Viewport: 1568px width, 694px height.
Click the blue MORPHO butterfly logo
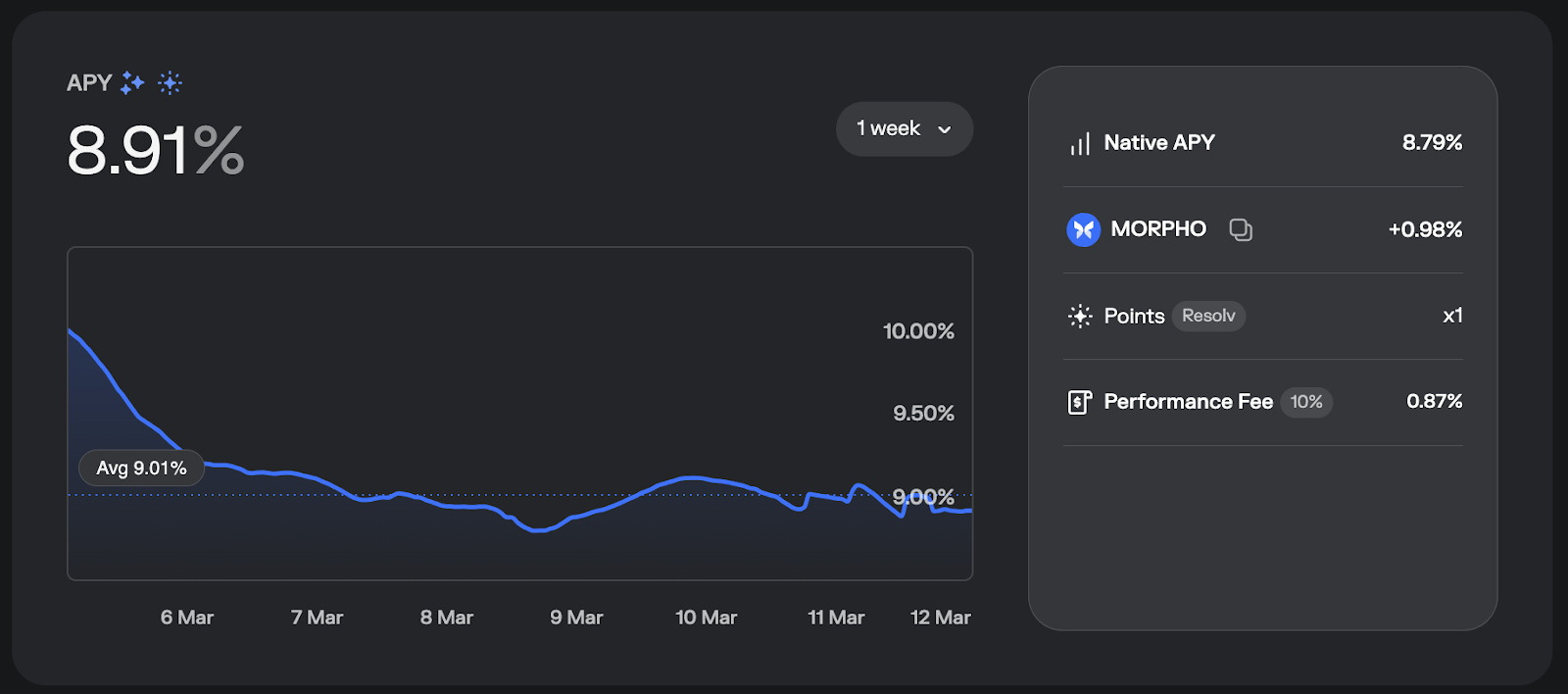pos(1083,229)
